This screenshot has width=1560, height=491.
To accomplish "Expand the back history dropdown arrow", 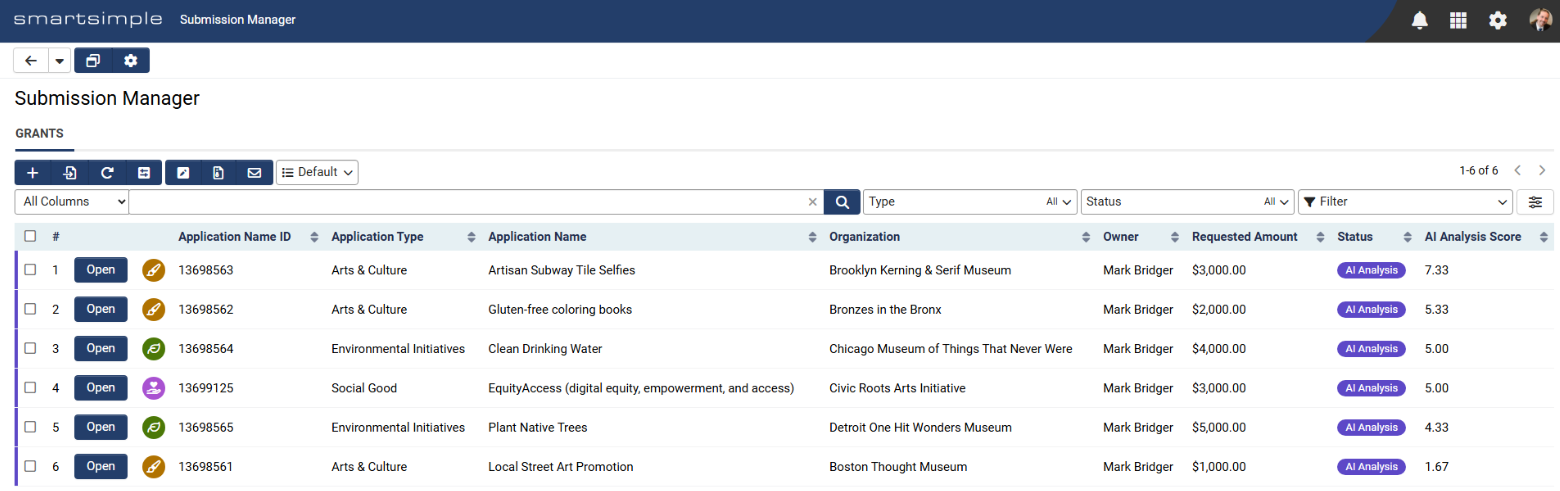I will pos(59,61).
